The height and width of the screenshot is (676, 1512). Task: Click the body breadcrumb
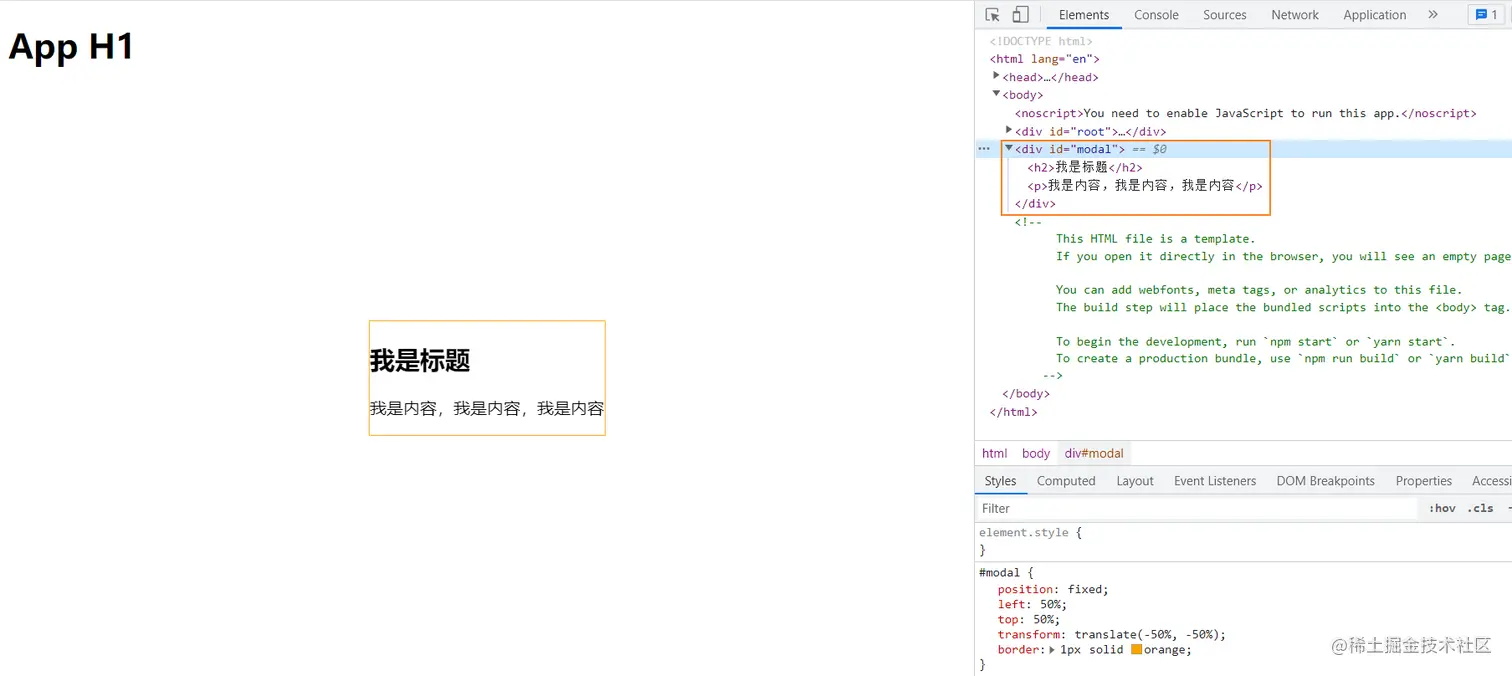pos(1036,453)
